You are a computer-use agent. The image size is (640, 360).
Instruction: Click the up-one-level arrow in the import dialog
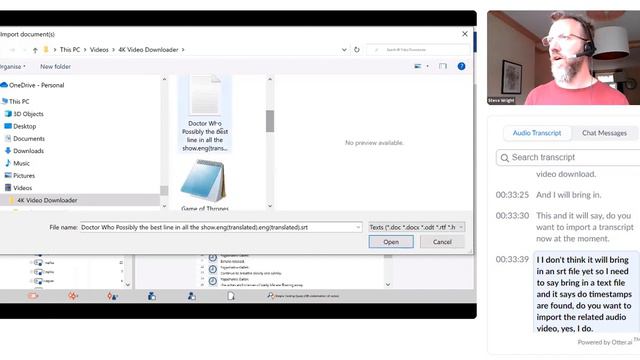pyautogui.click(x=35, y=50)
